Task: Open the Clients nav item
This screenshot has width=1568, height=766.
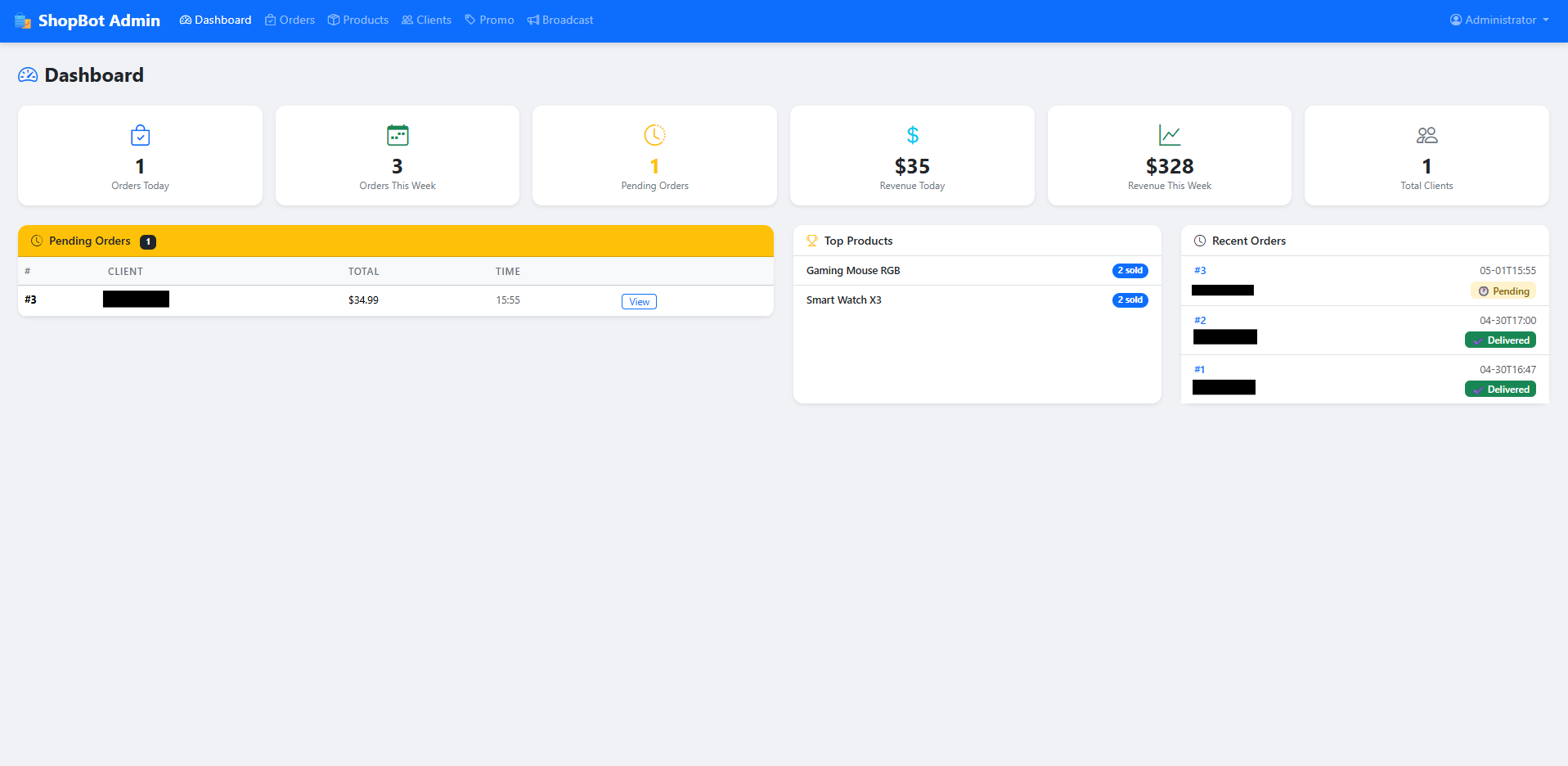Action: pyautogui.click(x=427, y=20)
